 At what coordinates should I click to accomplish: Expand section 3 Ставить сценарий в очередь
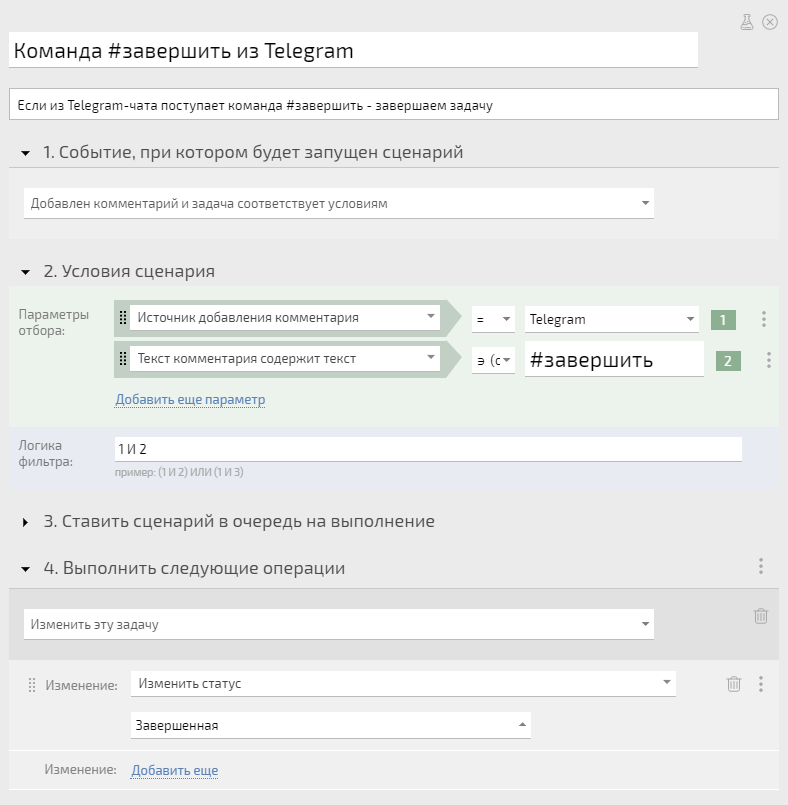click(25, 523)
